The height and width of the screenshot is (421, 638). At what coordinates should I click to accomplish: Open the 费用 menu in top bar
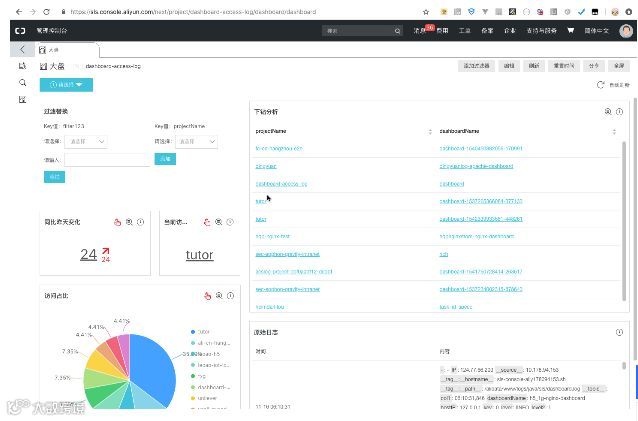(442, 31)
